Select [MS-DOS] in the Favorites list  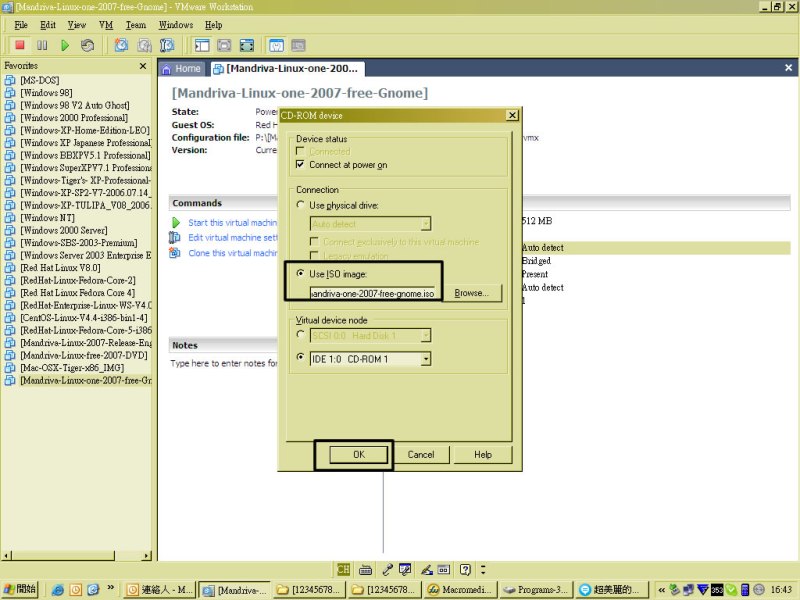click(x=40, y=80)
